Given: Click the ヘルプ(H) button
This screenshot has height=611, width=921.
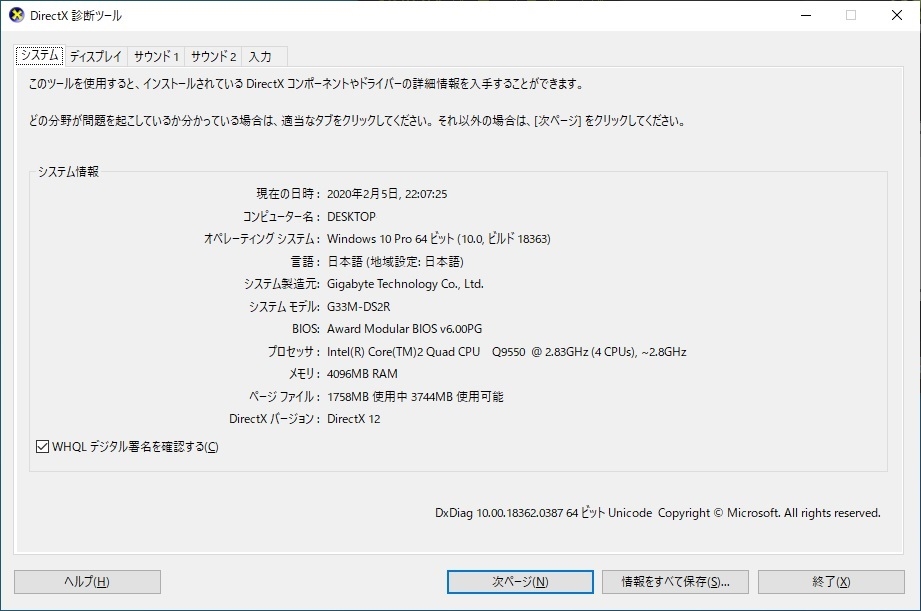Looking at the screenshot, I should 87,582.
